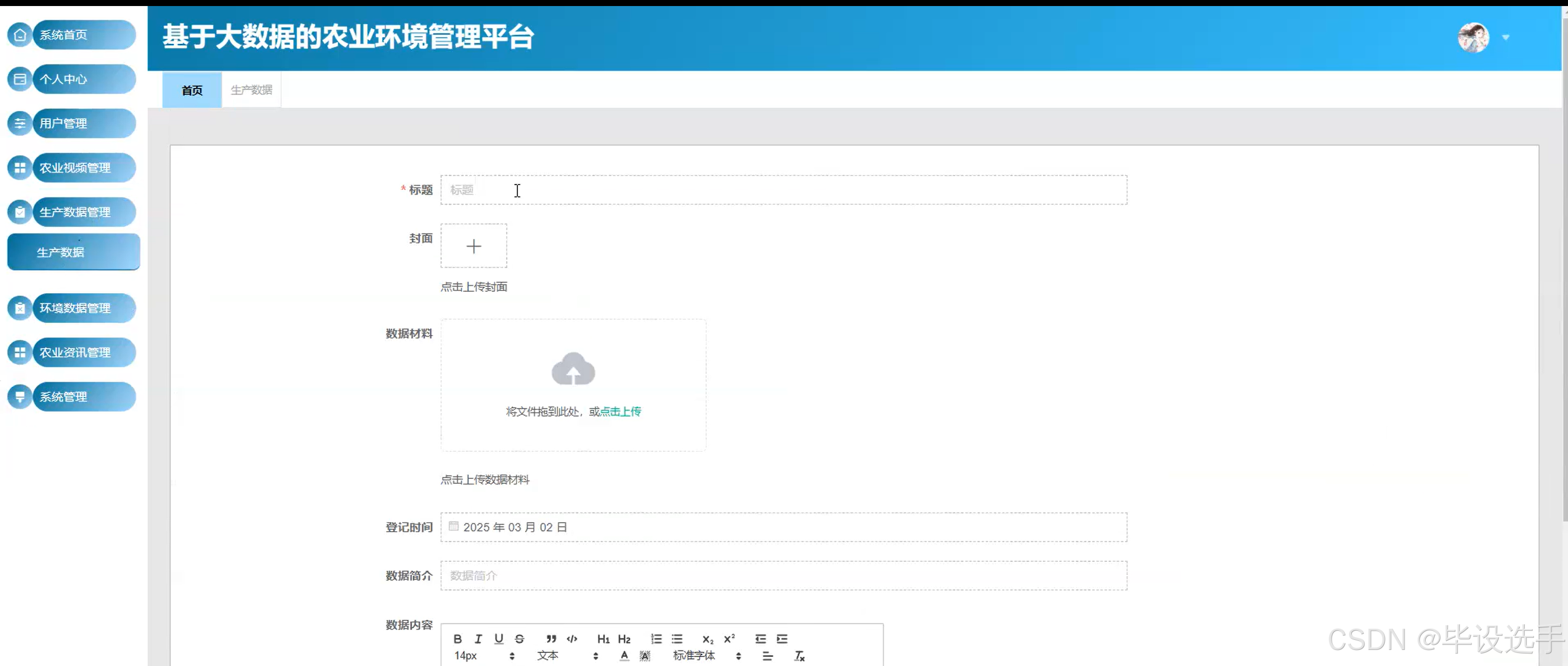Open the 标准字体 font family dropdown
1568x666 pixels.
click(x=694, y=655)
